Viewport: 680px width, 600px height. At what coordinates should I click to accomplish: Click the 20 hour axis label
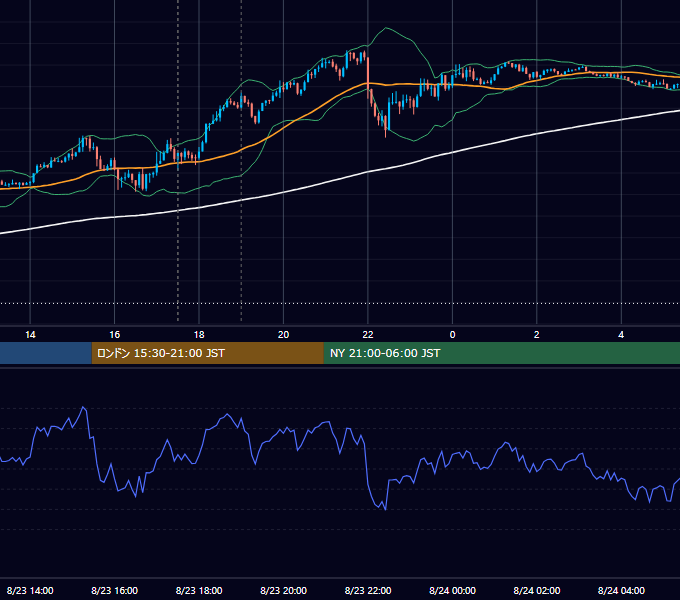click(x=283, y=335)
